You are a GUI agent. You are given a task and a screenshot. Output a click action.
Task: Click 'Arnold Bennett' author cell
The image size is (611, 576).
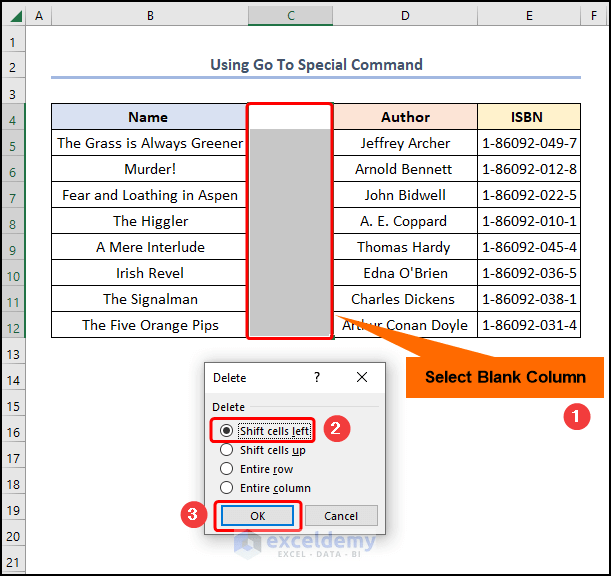(405, 169)
